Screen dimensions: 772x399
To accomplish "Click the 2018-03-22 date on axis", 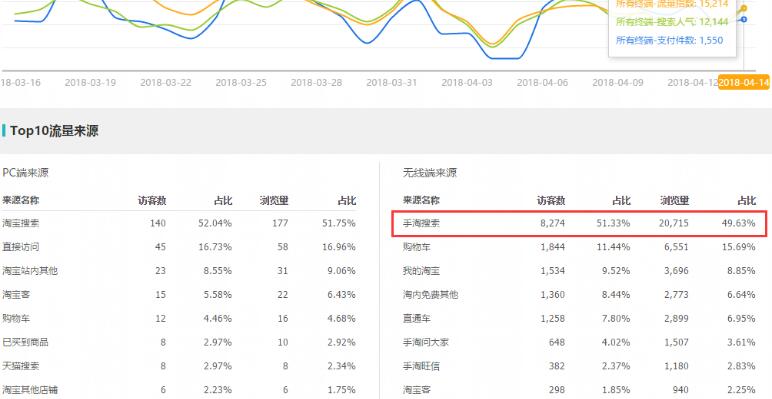I will [165, 82].
